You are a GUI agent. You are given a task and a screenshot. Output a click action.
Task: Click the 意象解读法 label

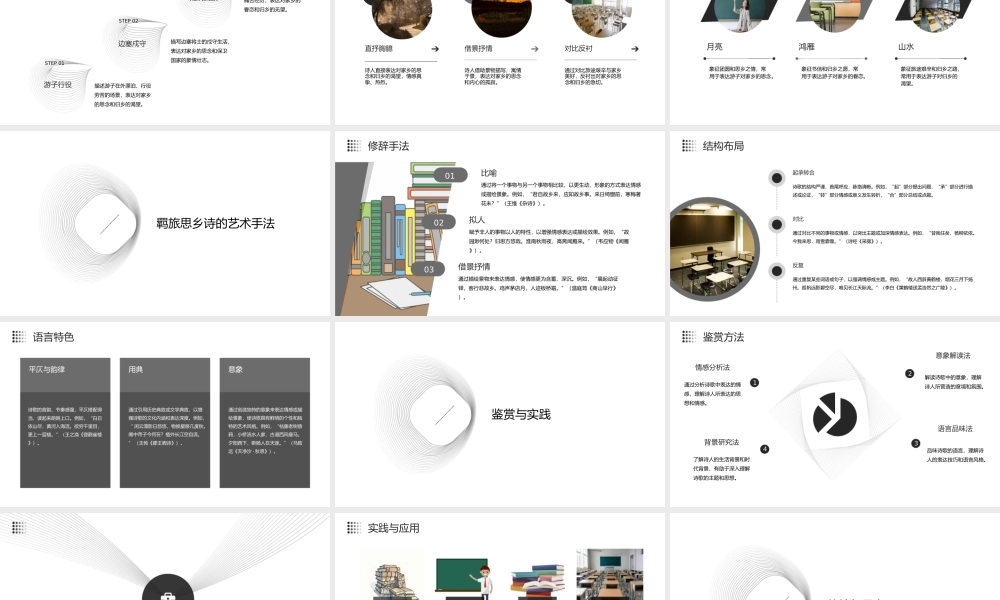tap(953, 355)
